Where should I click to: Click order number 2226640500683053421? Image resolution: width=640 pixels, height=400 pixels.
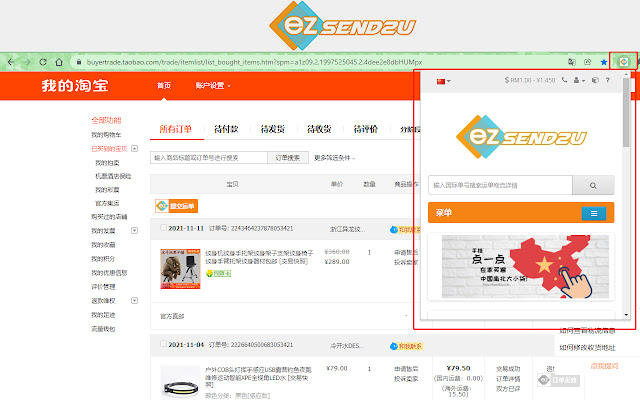(x=262, y=345)
